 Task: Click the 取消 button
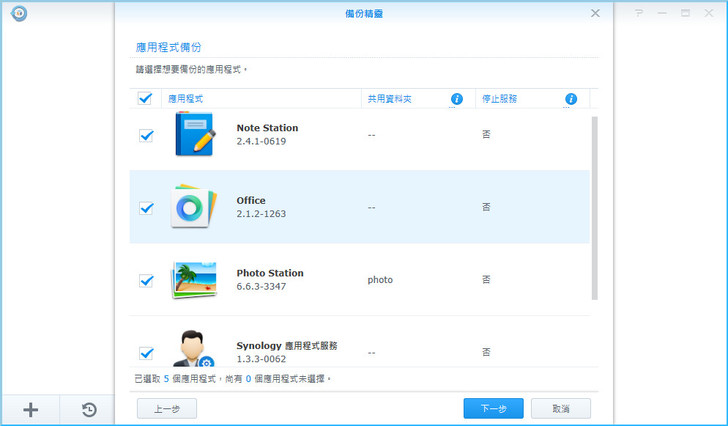[x=560, y=408]
